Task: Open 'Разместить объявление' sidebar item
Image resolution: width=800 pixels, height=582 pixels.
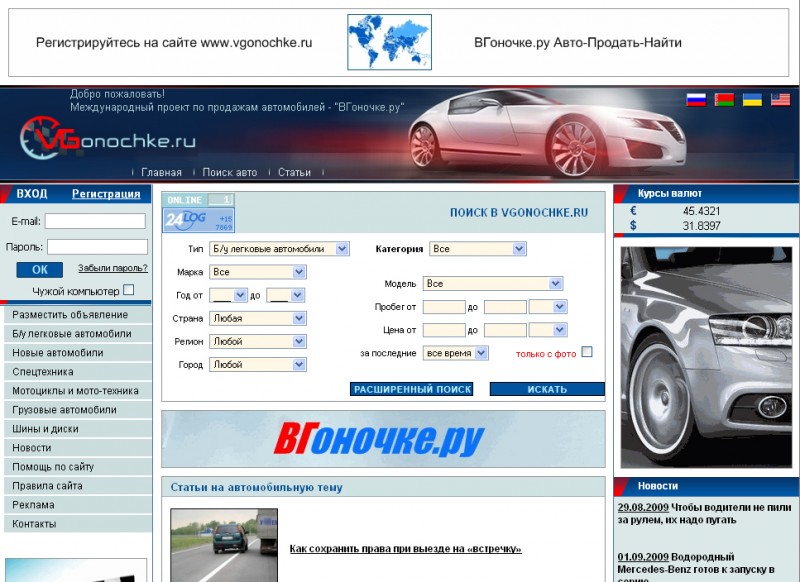Action: [x=78, y=315]
